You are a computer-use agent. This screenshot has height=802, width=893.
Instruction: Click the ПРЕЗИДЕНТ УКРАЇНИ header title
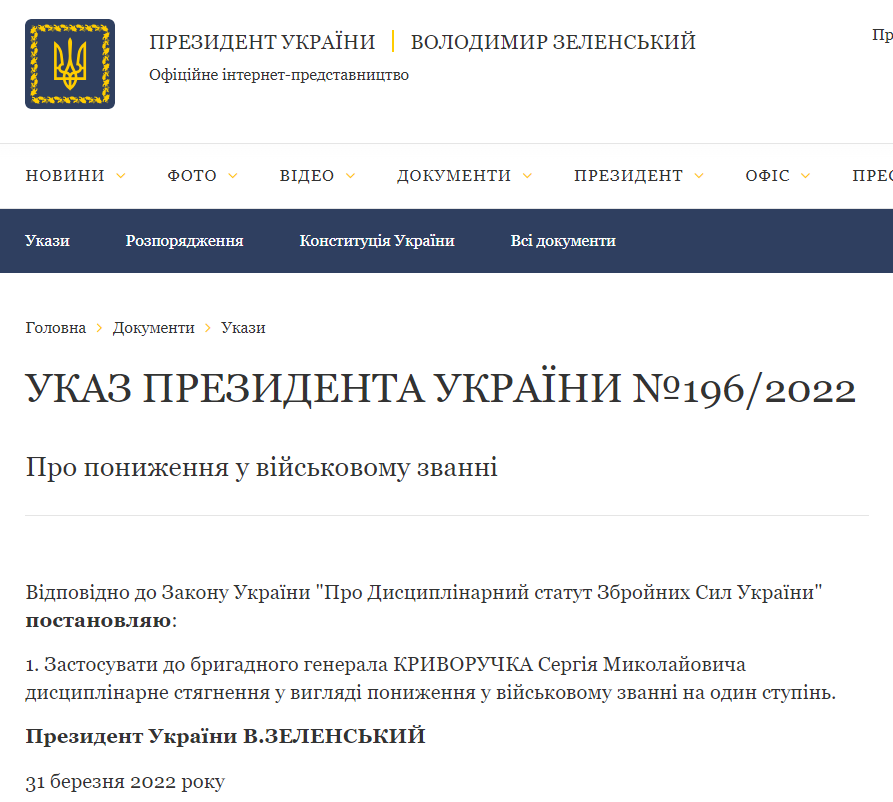coord(262,42)
